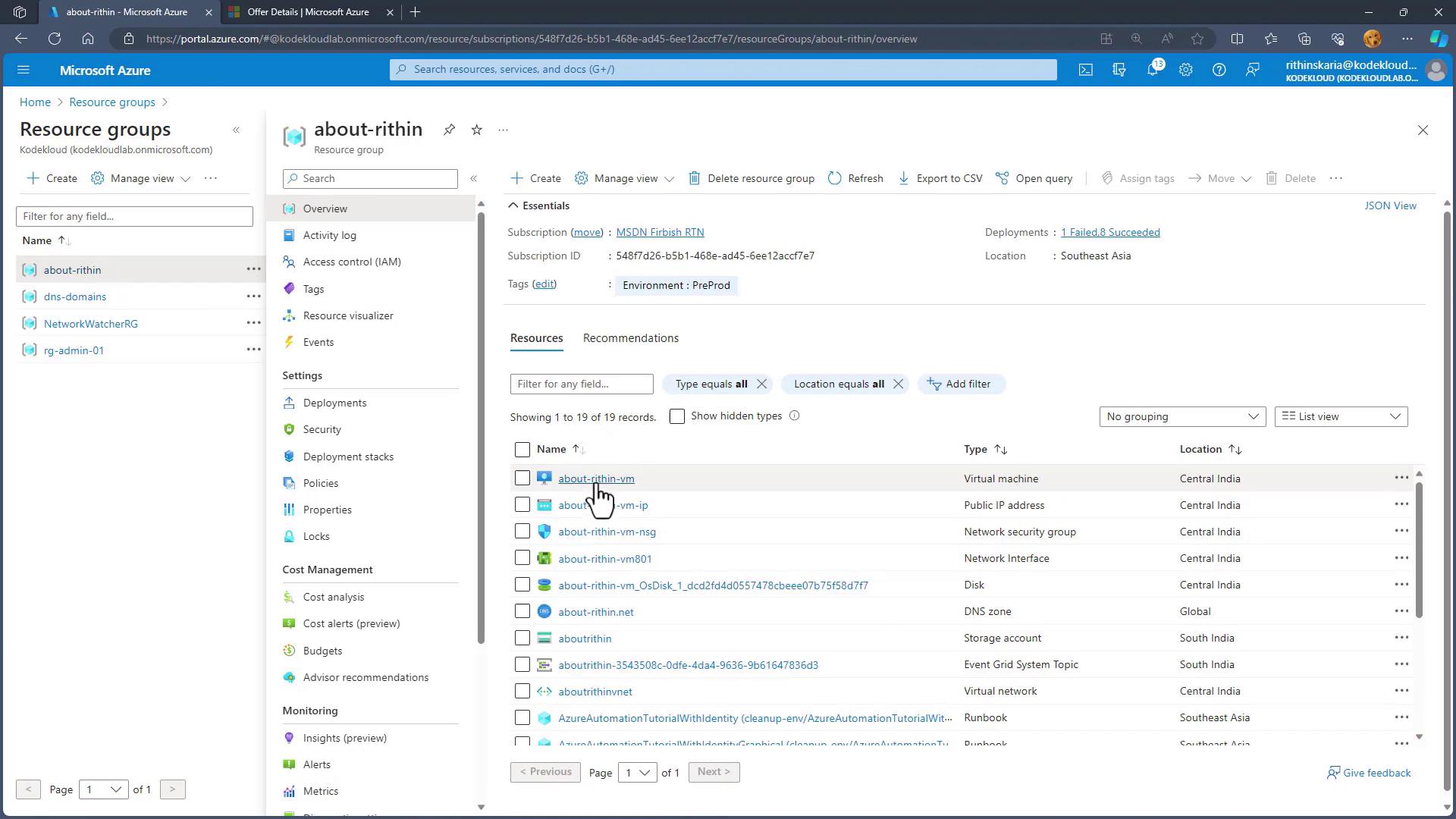This screenshot has width=1456, height=819.
Task: Check the about-rithin-vm row checkbox
Action: [x=522, y=478]
